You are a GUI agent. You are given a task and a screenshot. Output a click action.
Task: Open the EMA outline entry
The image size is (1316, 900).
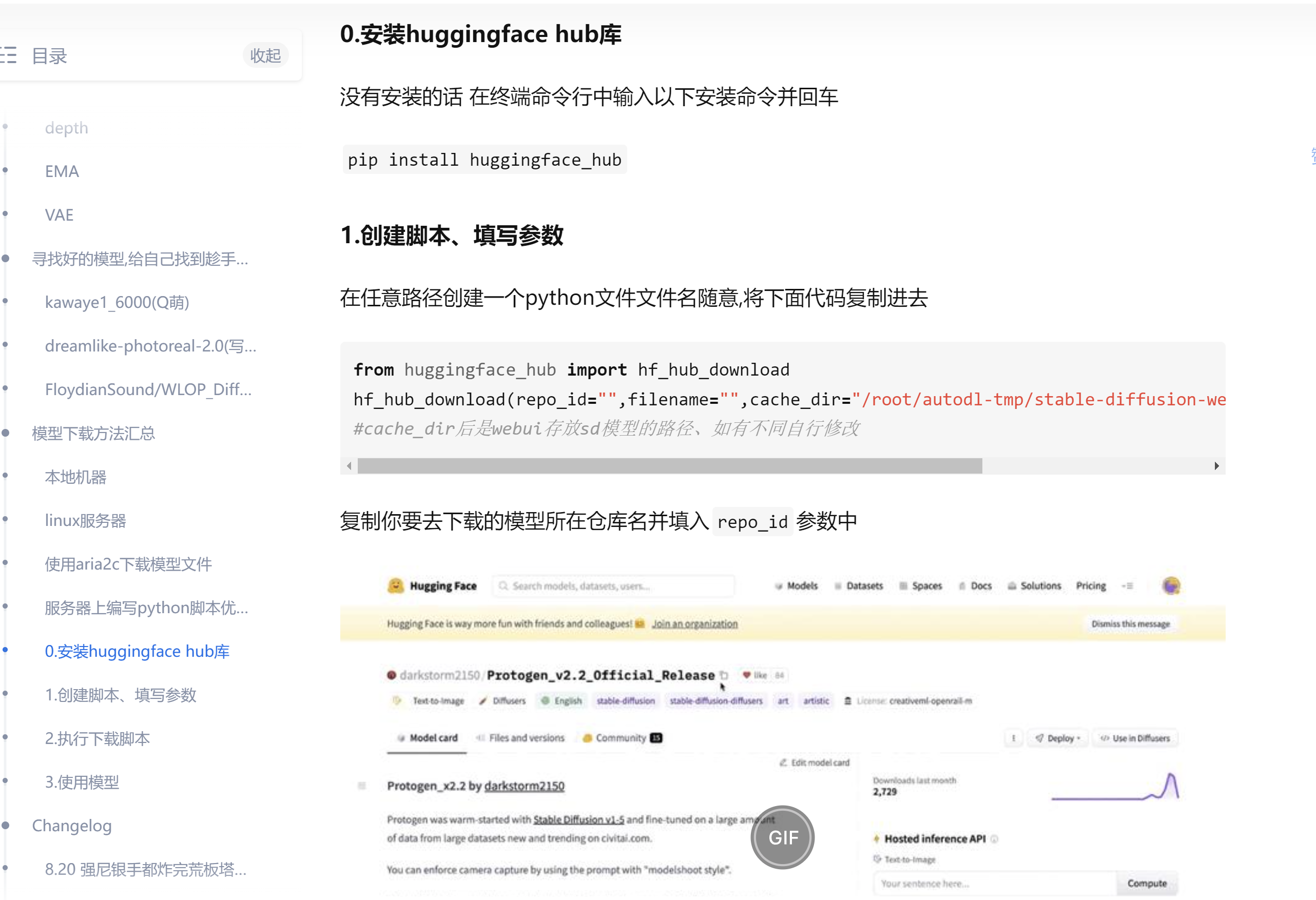[x=62, y=171]
